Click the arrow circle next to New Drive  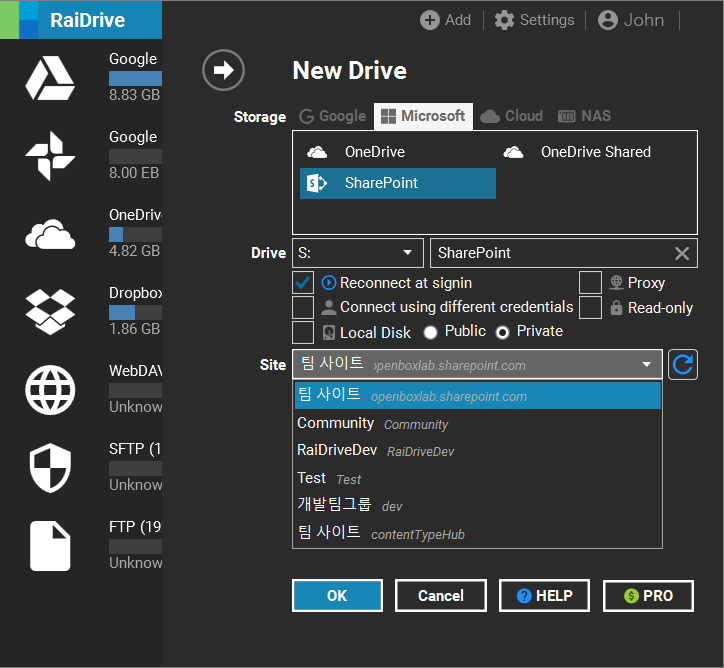[223, 70]
